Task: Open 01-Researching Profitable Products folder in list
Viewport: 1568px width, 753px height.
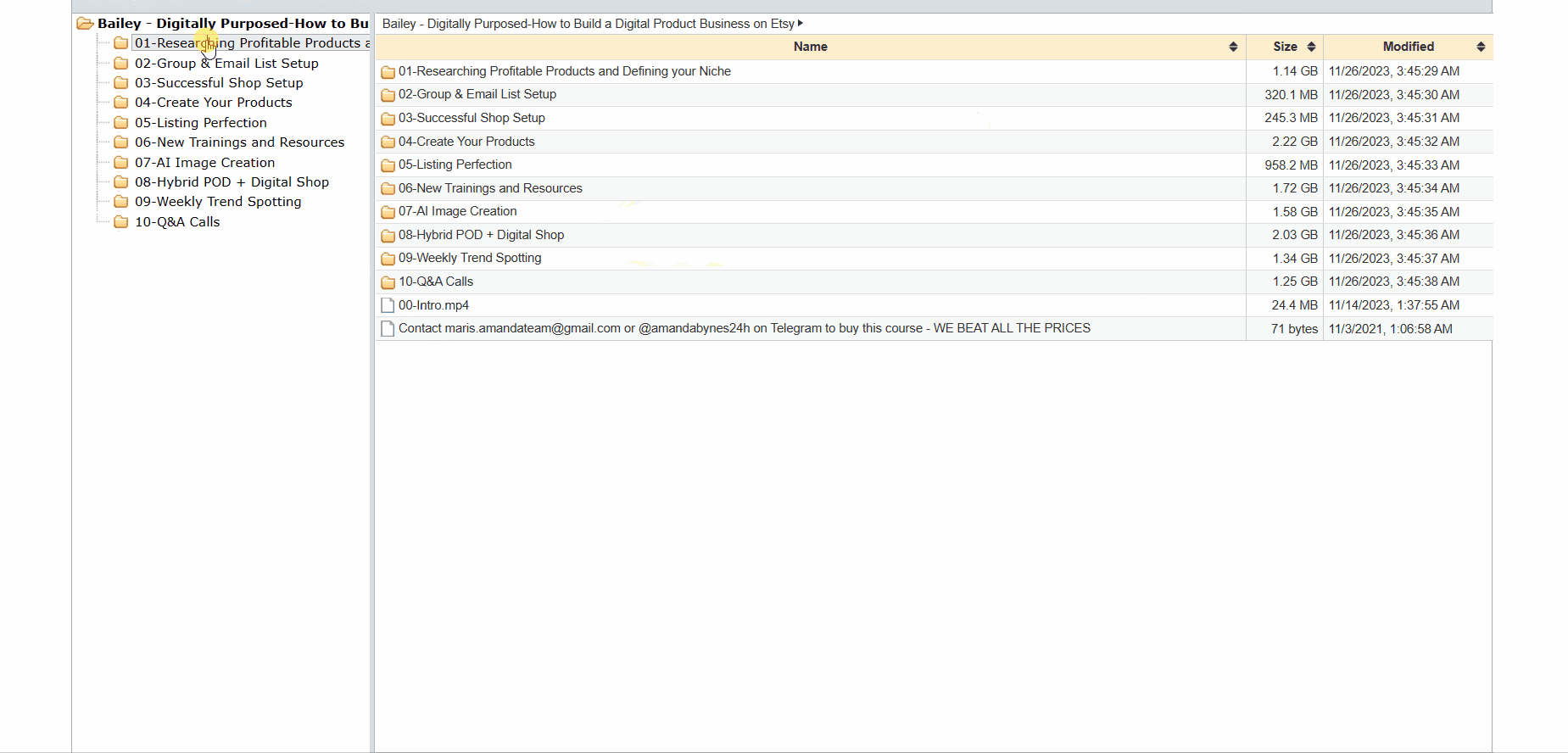Action: click(564, 71)
